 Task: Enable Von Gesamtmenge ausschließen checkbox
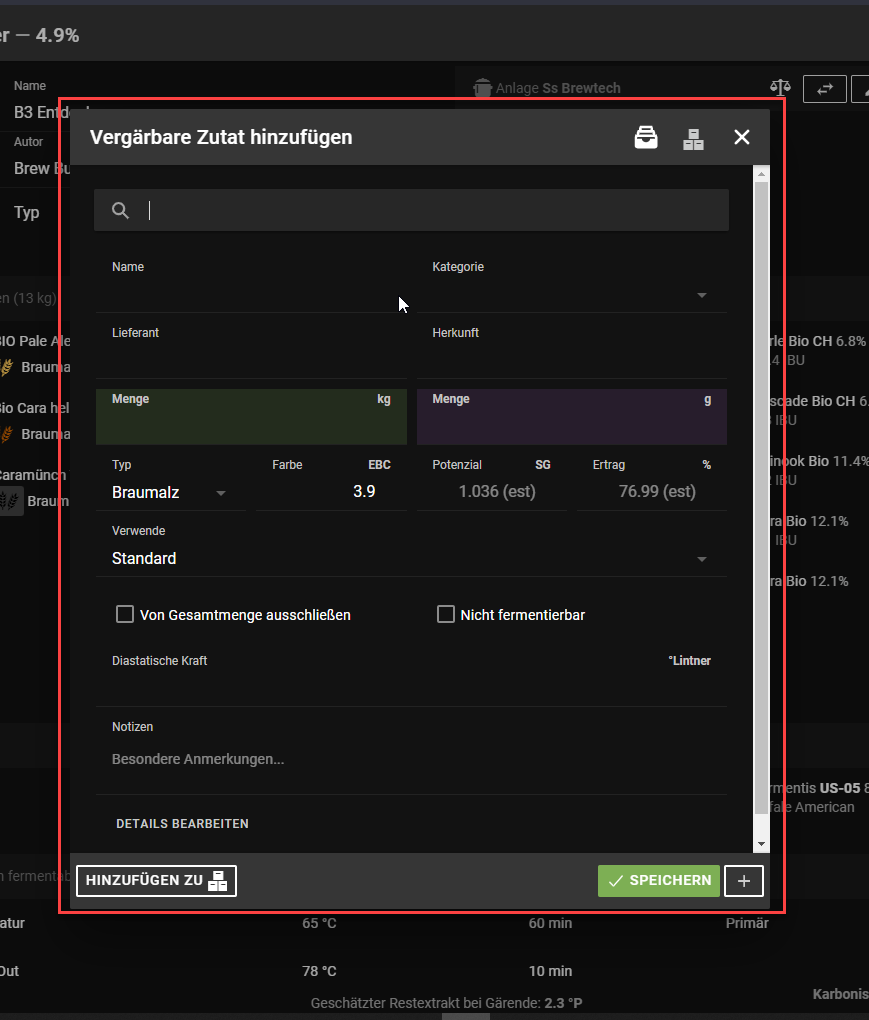125,614
